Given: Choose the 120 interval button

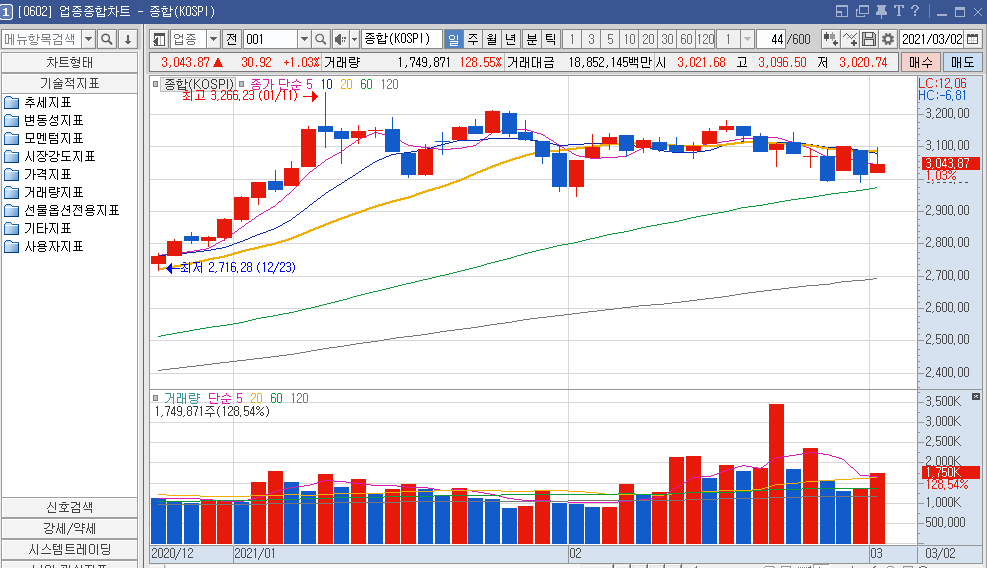Looking at the screenshot, I should 706,39.
